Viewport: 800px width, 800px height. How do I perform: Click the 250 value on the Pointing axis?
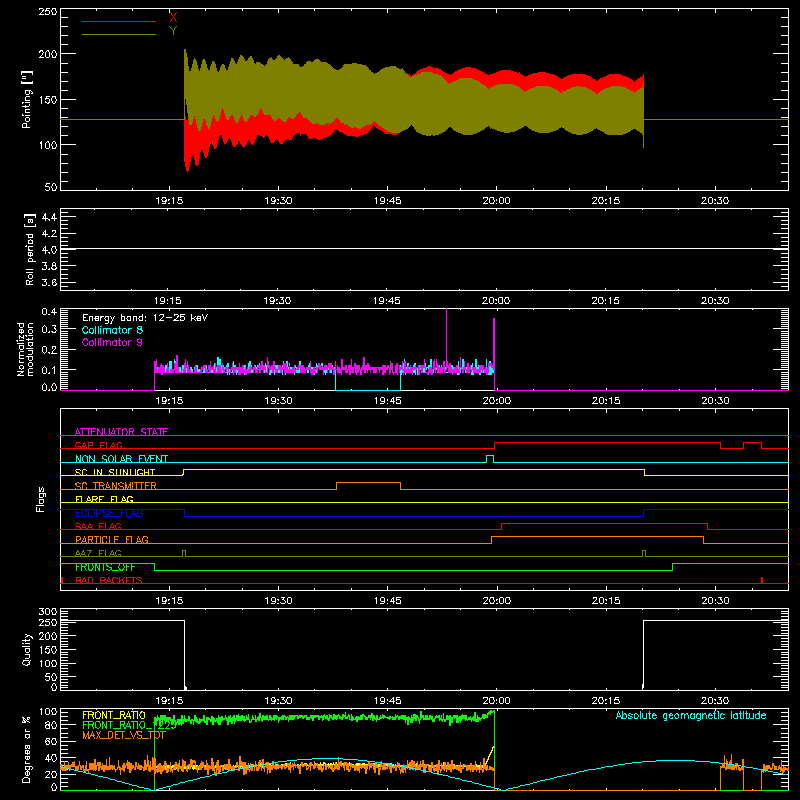pos(47,11)
